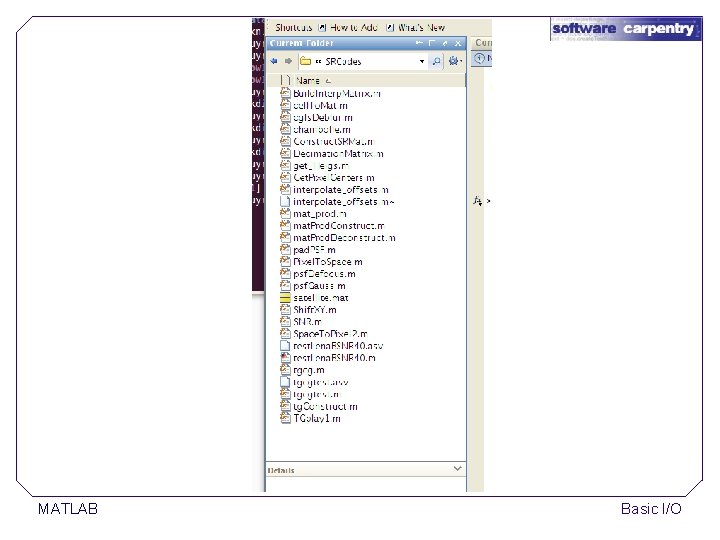720x540 pixels.
Task: Click the icon beside TGplay1.m
Action: [x=285, y=418]
